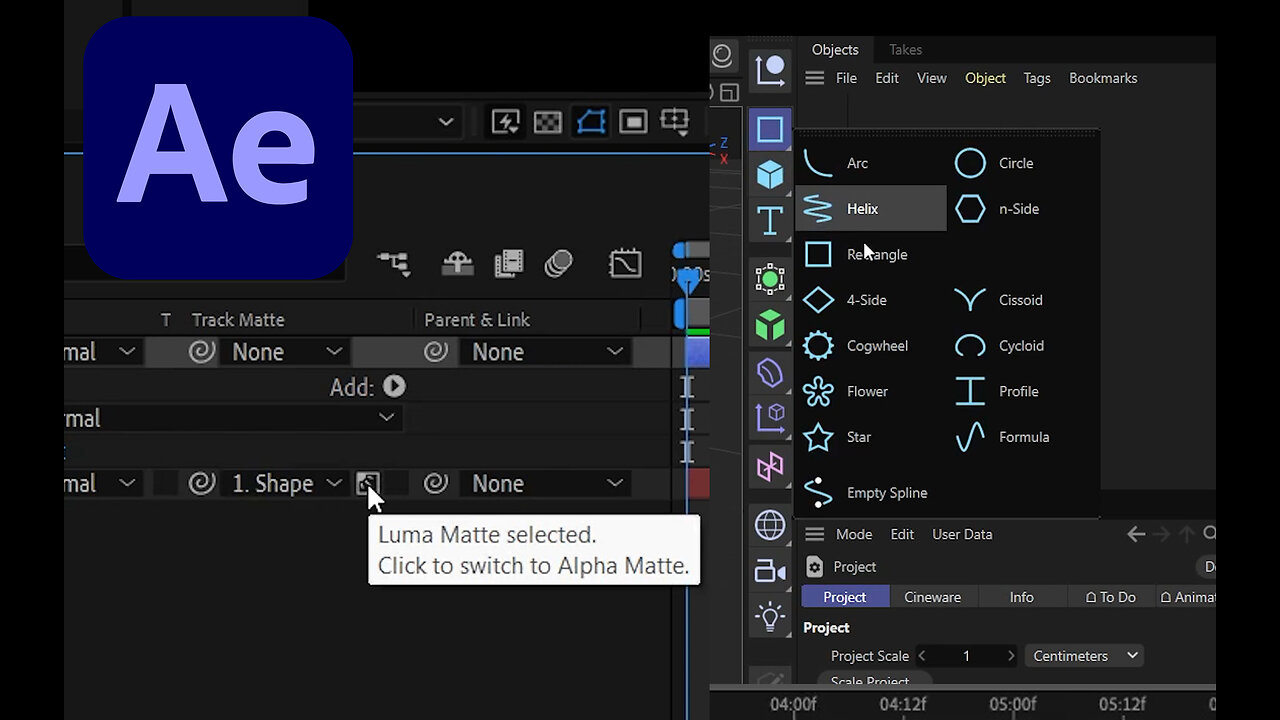The image size is (1280, 720).
Task: Toggle Fast Previews button in After Effects
Action: (506, 122)
